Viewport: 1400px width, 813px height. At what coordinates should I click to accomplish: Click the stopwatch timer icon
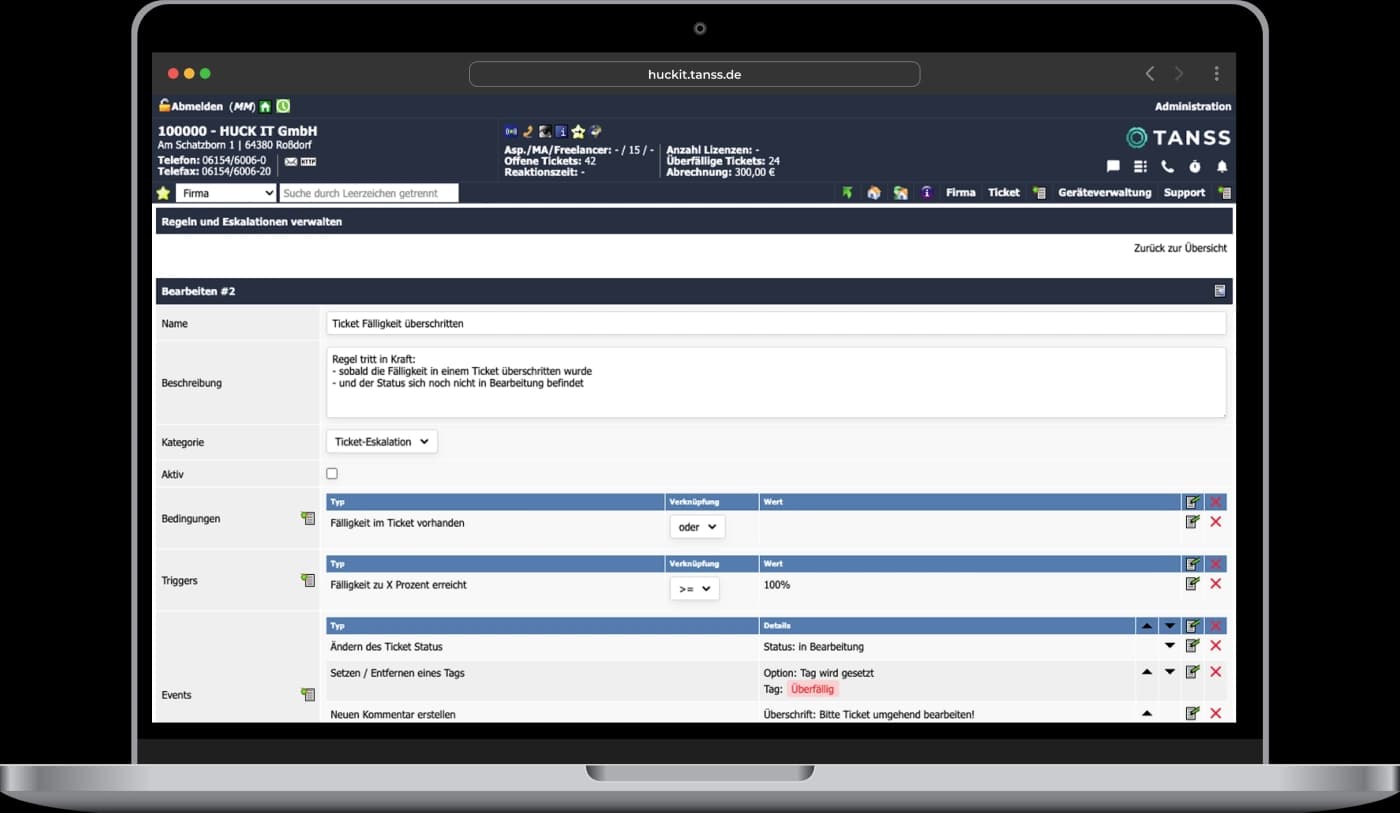(x=1194, y=167)
